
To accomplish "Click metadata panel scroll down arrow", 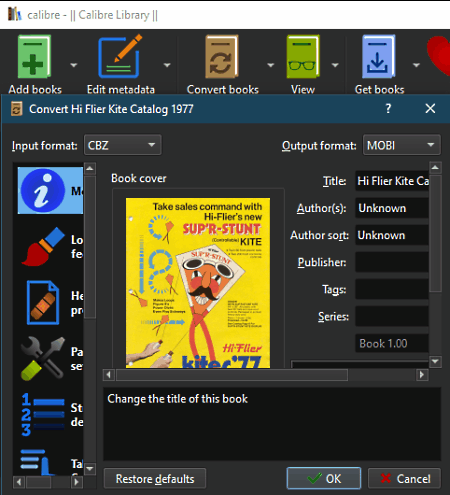I will [435, 361].
